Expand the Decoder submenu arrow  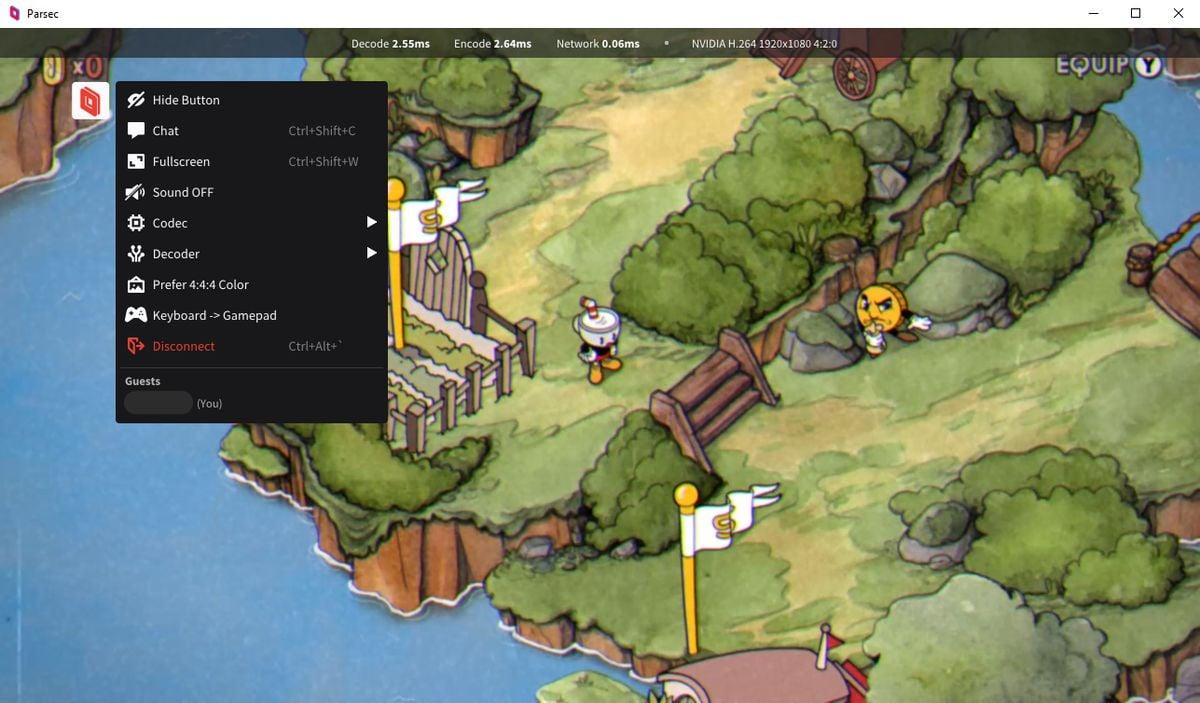371,253
